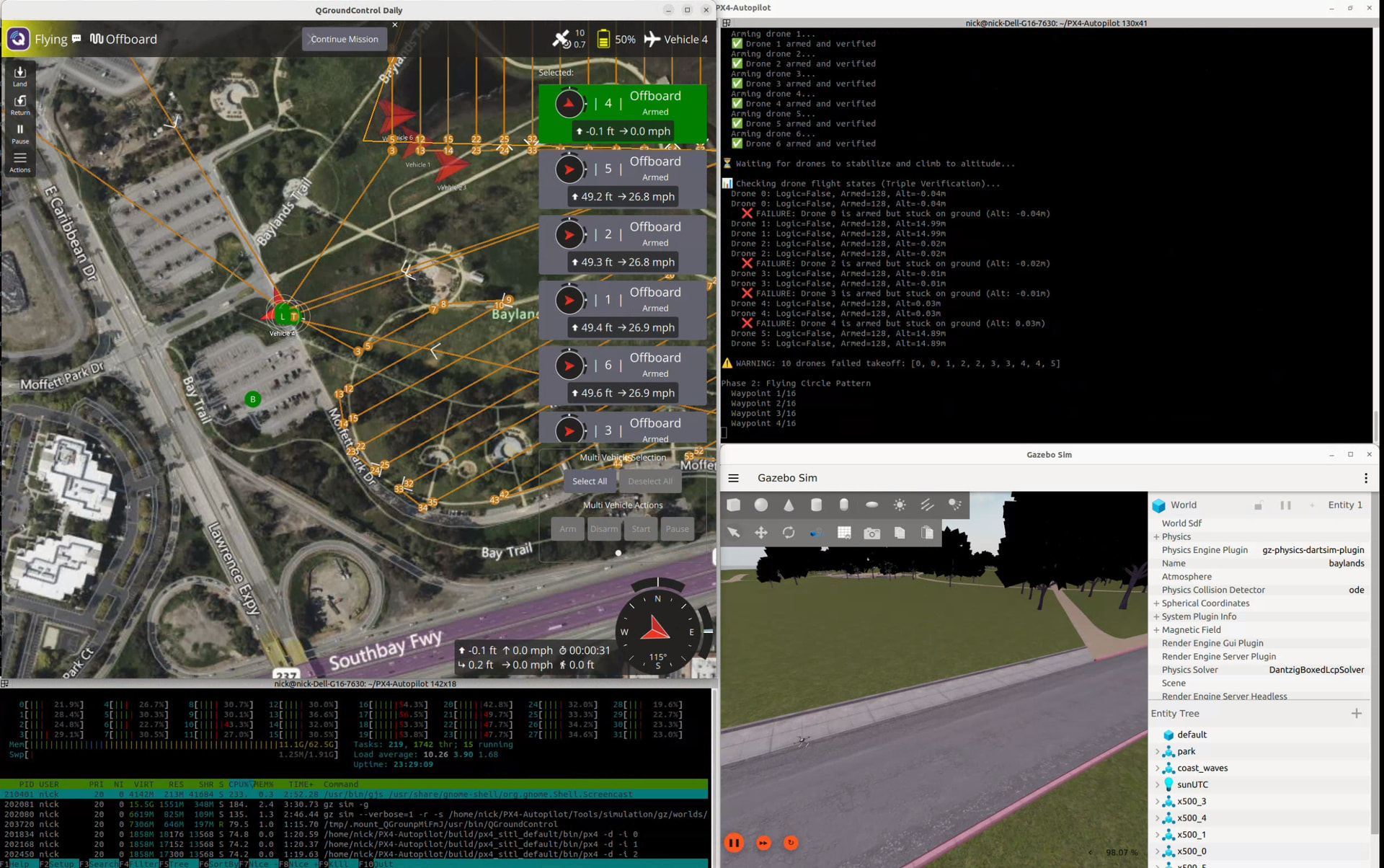Click the Continue Mission button
The width and height of the screenshot is (1384, 868).
(x=344, y=39)
